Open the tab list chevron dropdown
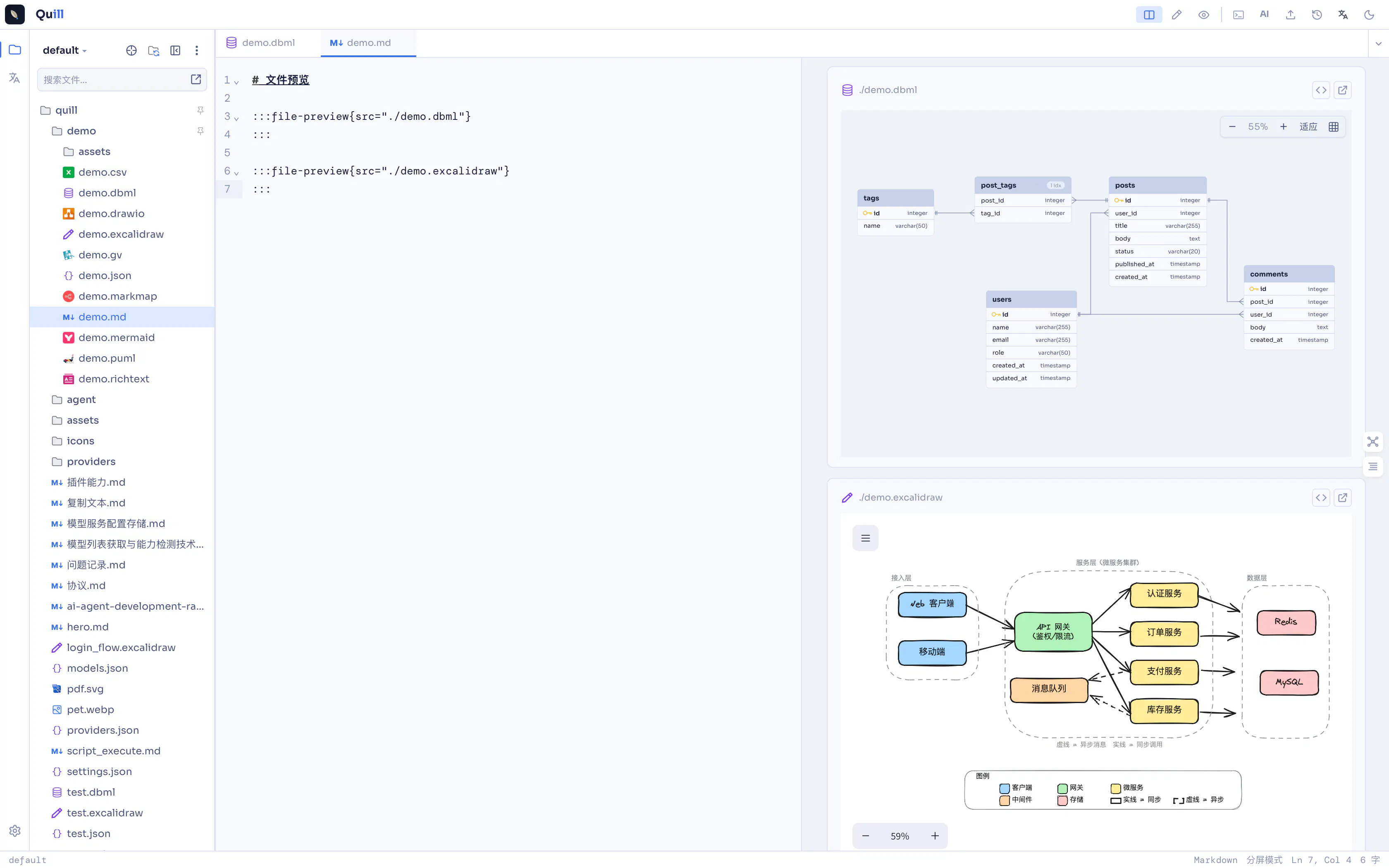The image size is (1389, 868). point(1378,44)
